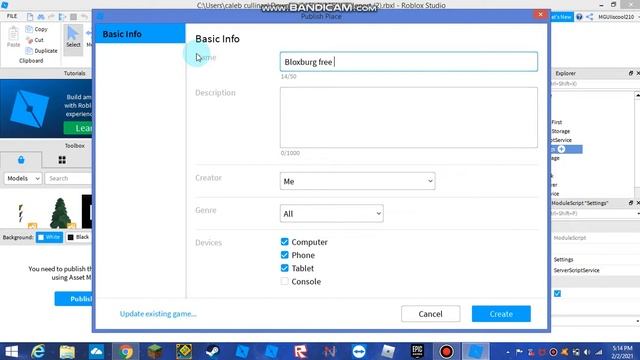Undock the Explorer panel

click(631, 73)
